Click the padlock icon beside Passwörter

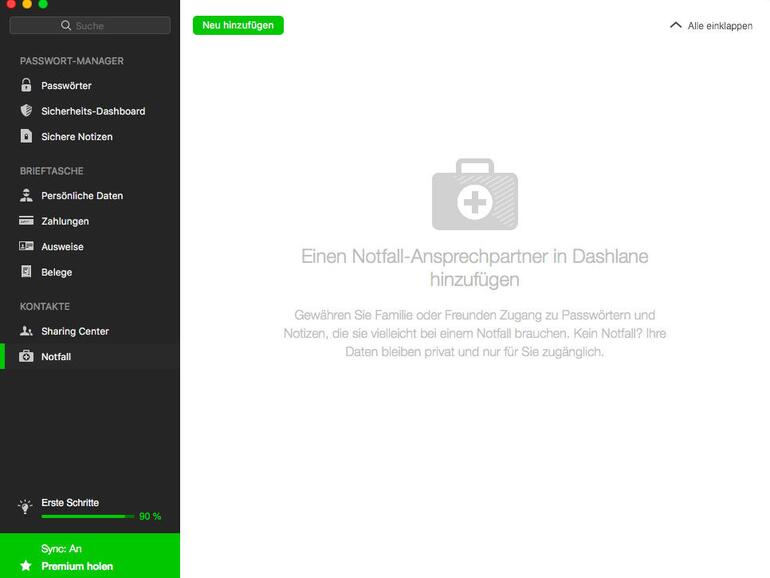tap(26, 85)
